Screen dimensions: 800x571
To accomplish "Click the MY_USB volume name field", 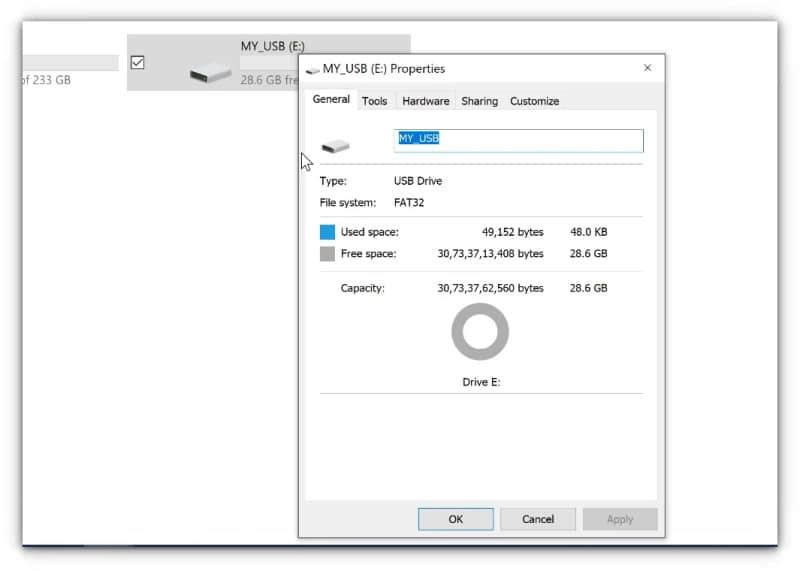I will [x=519, y=140].
